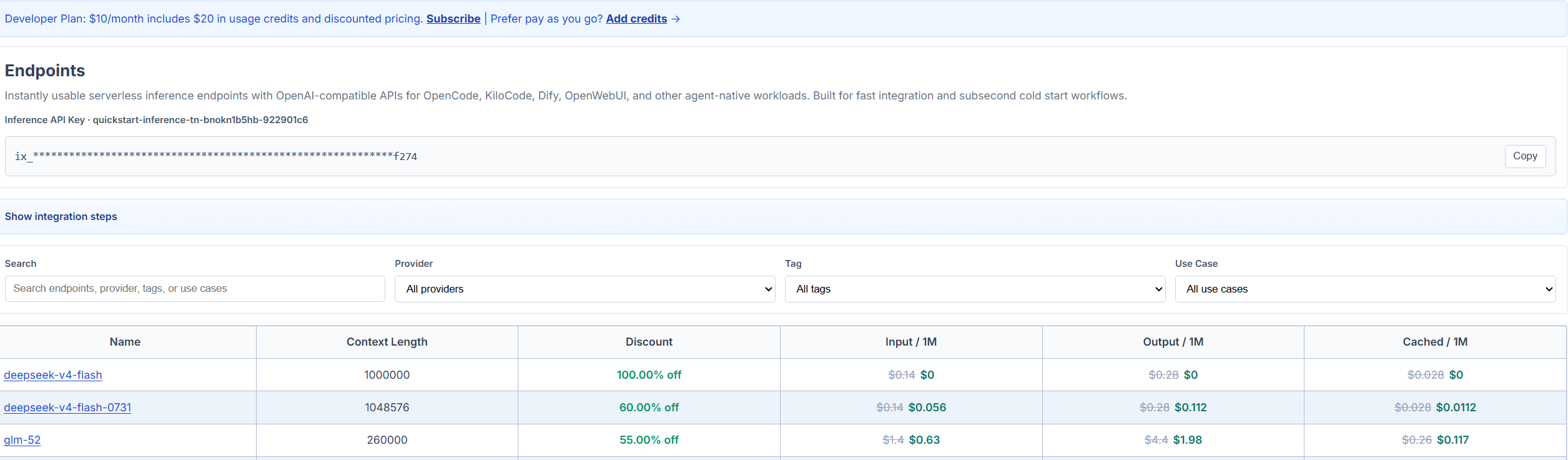Click the $0.056 input price
The height and width of the screenshot is (460, 1568).
927,407
